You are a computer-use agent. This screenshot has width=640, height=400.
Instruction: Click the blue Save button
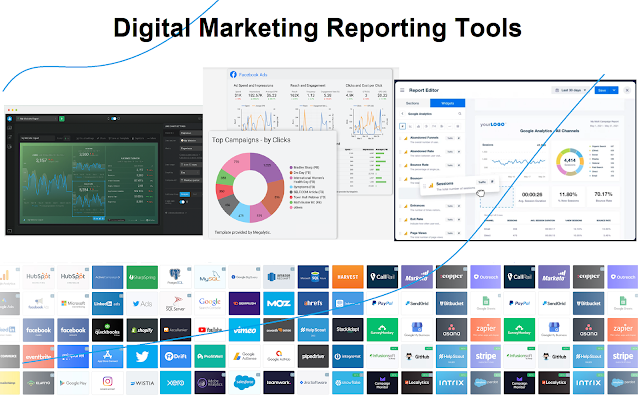coord(602,90)
